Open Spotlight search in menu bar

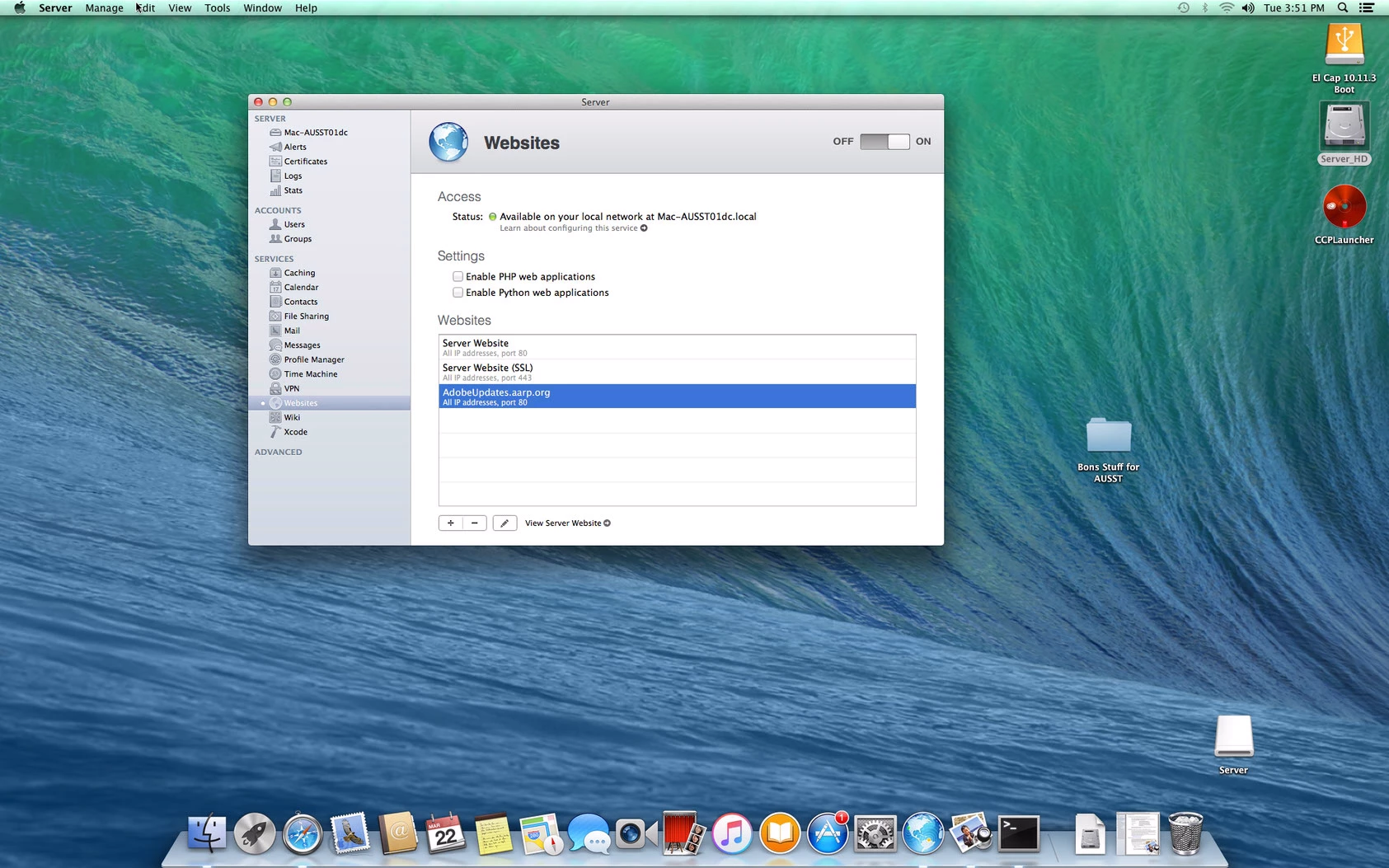point(1343,7)
